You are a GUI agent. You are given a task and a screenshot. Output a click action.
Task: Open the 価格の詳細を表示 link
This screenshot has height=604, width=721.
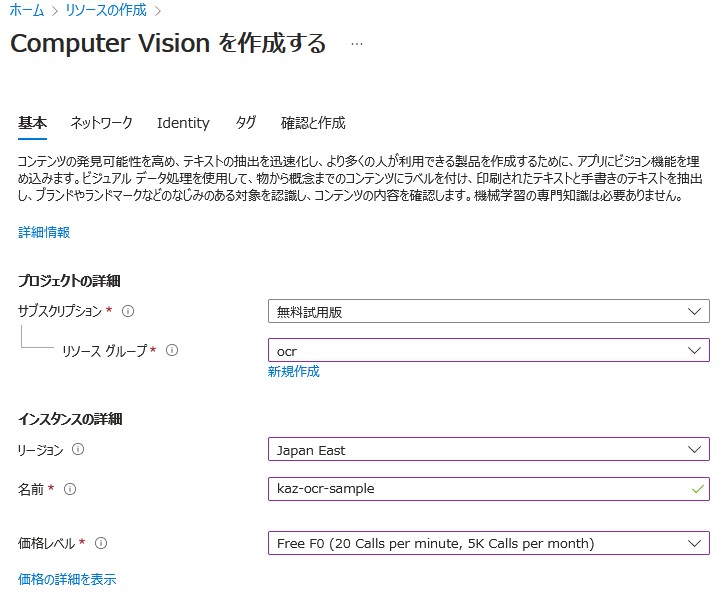click(67, 579)
